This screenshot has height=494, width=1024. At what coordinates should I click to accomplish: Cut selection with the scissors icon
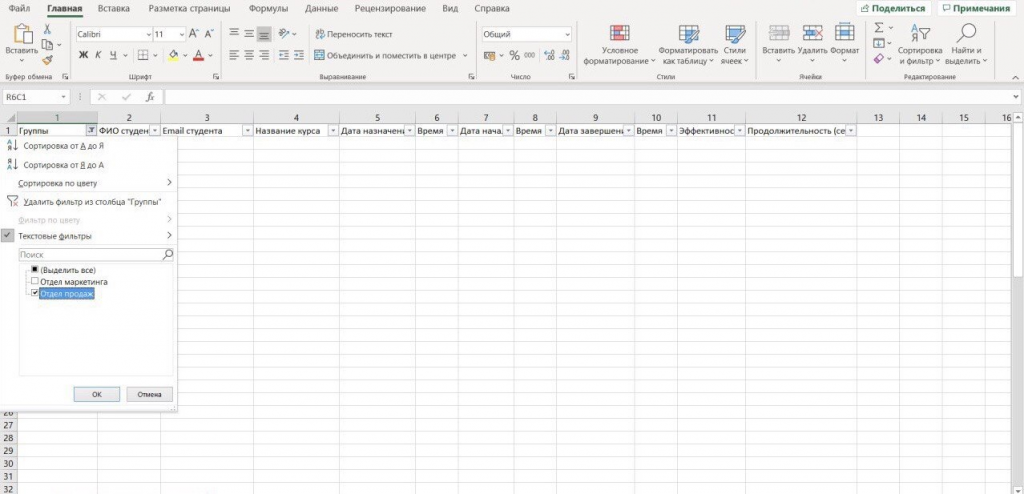point(47,29)
